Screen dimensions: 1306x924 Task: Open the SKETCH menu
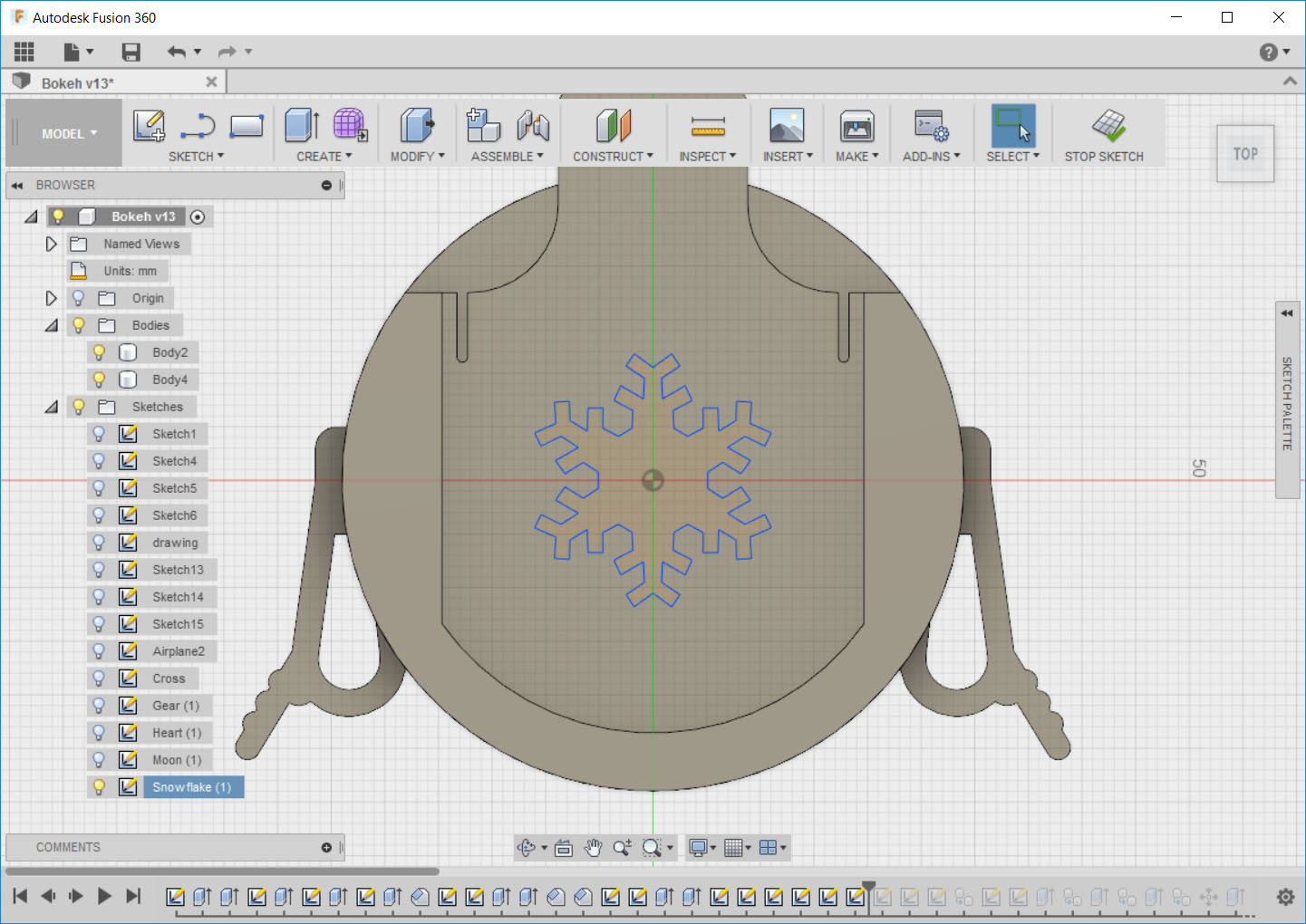point(196,157)
